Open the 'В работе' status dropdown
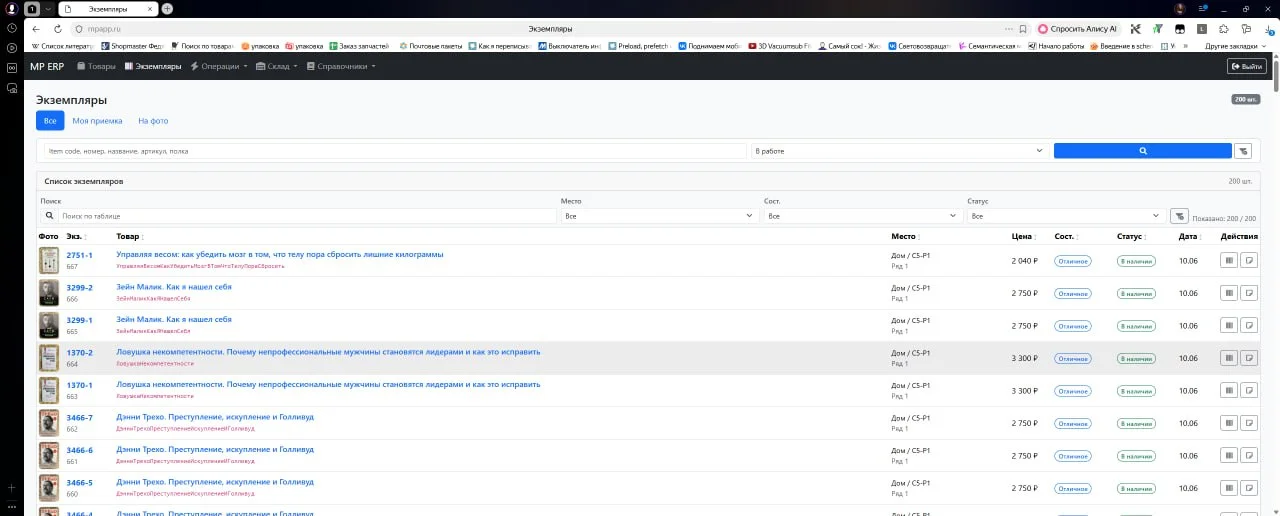The image size is (1280, 516). coord(898,151)
